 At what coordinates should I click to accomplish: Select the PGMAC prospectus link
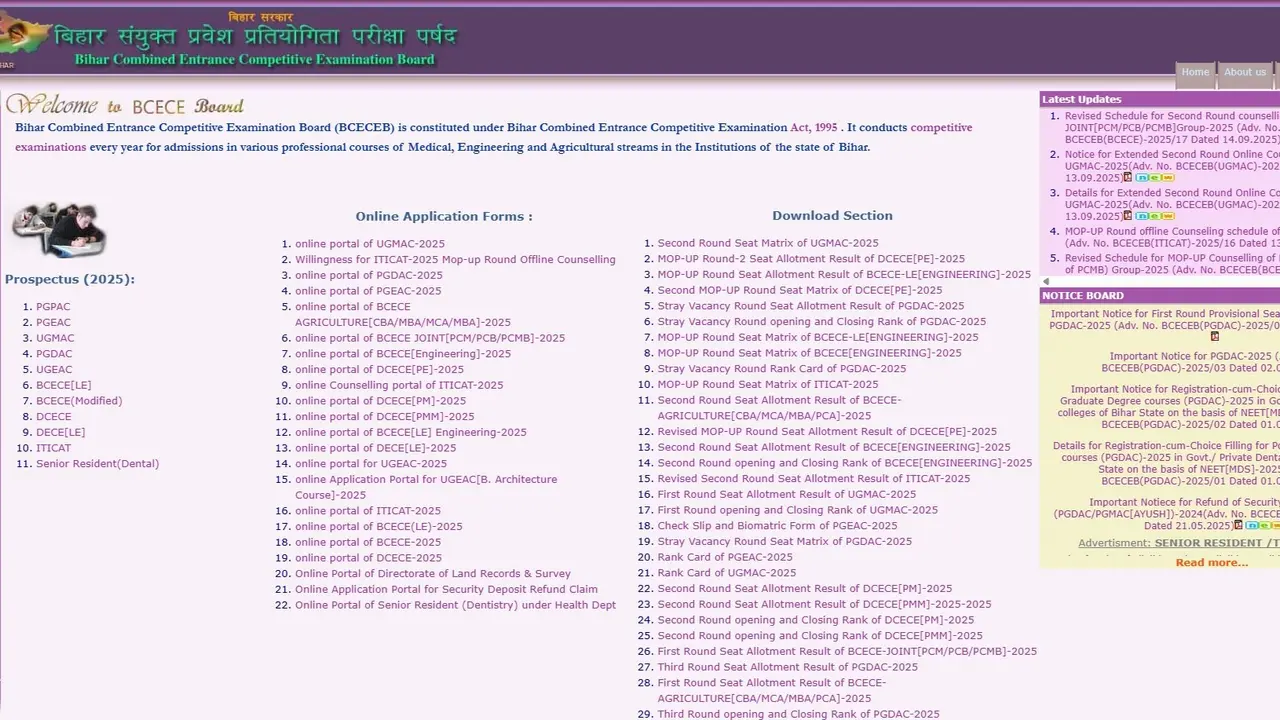(x=53, y=306)
